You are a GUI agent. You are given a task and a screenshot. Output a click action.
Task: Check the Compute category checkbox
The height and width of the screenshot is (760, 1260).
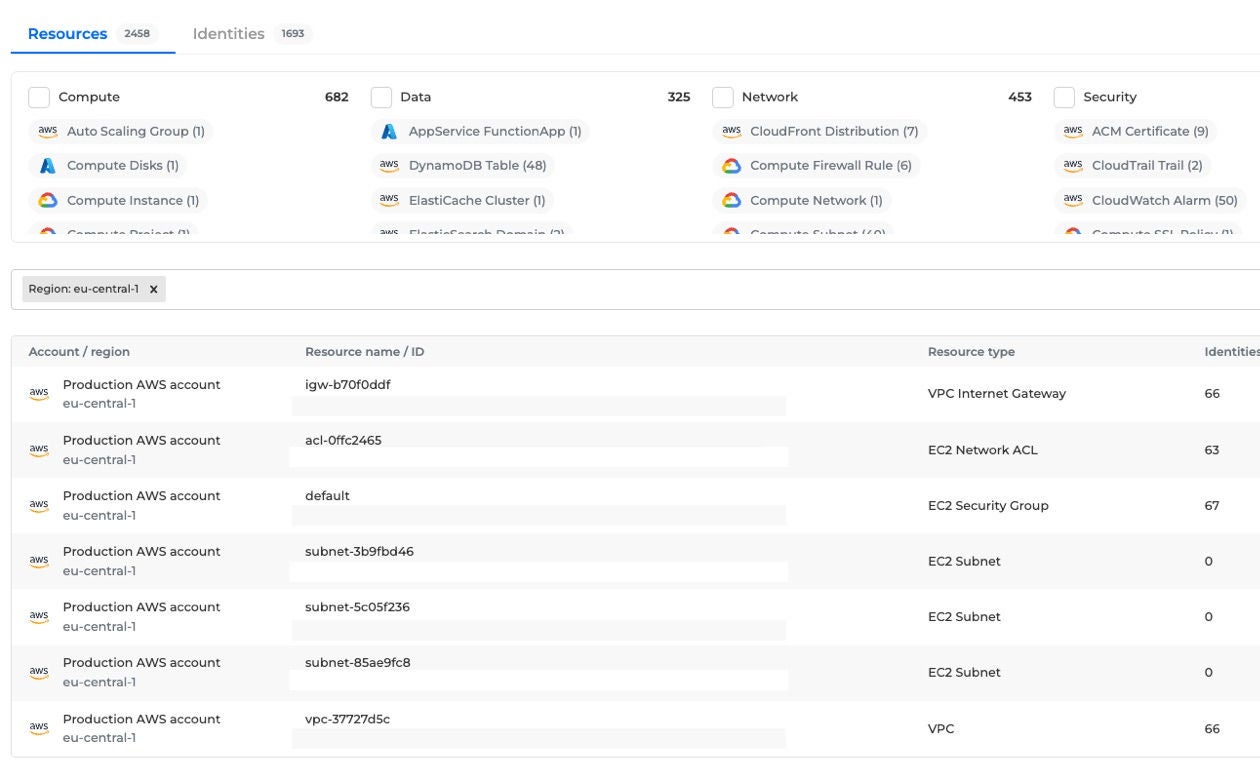(x=39, y=97)
